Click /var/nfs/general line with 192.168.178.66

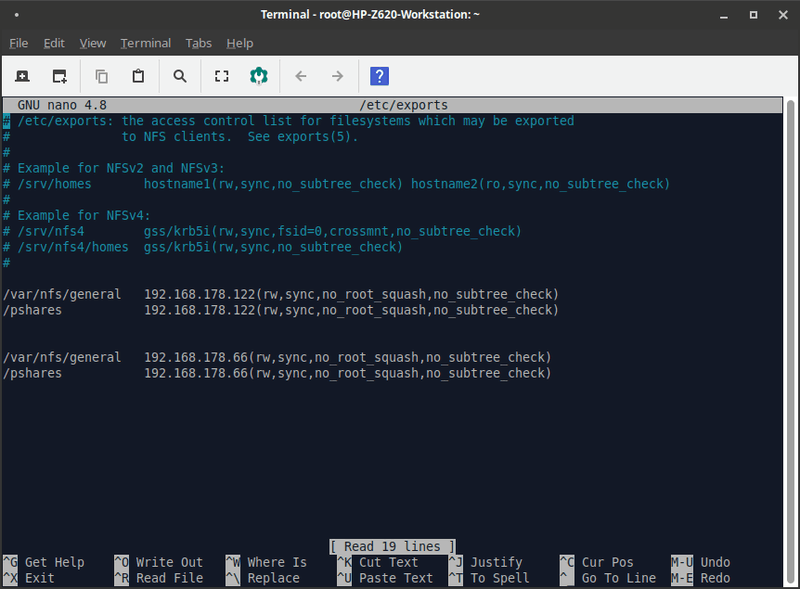277,357
